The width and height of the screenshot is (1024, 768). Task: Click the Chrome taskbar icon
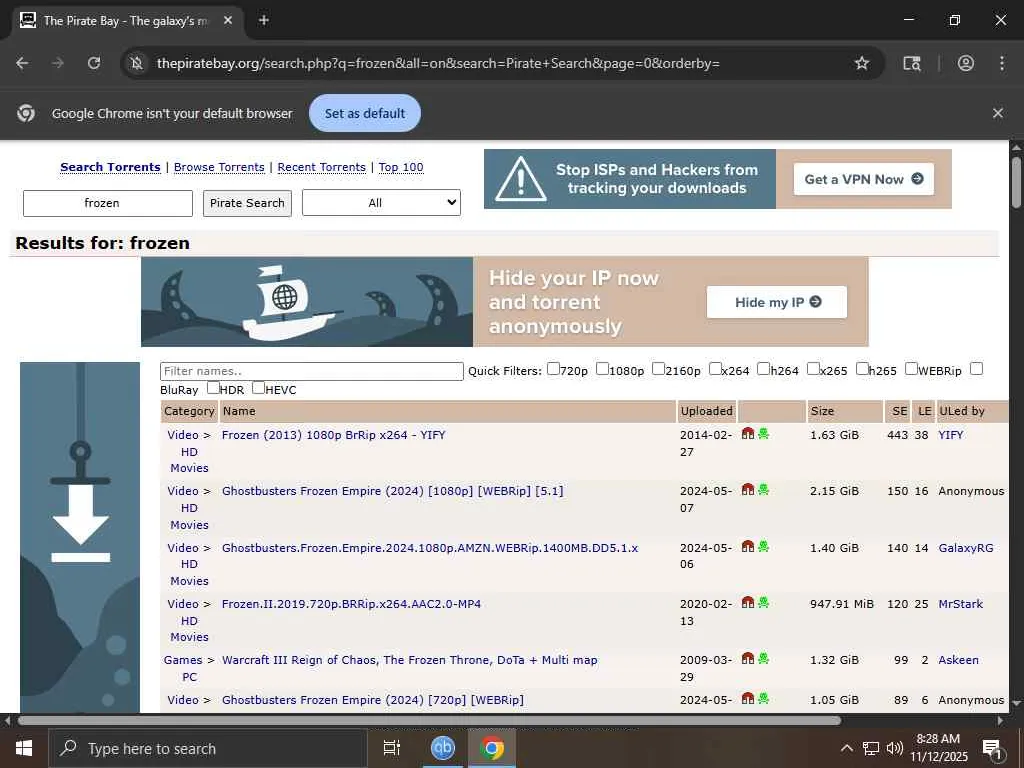[x=492, y=748]
